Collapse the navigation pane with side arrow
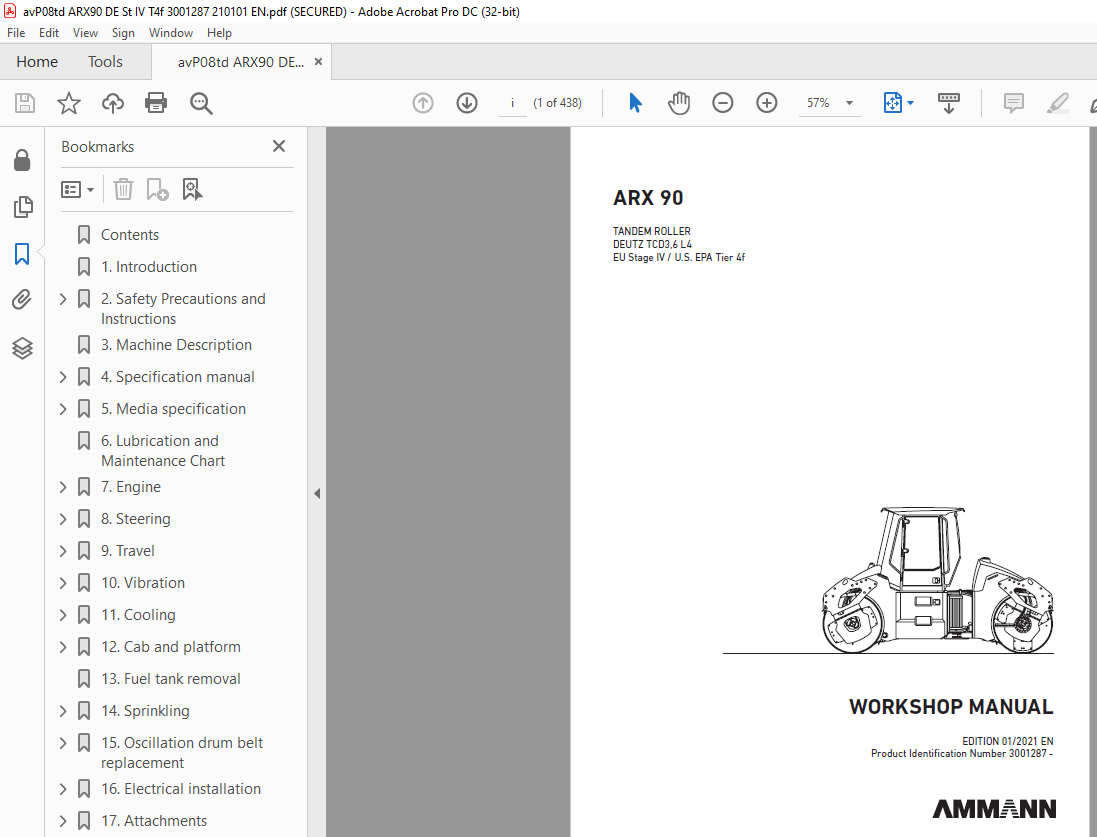 [x=317, y=493]
